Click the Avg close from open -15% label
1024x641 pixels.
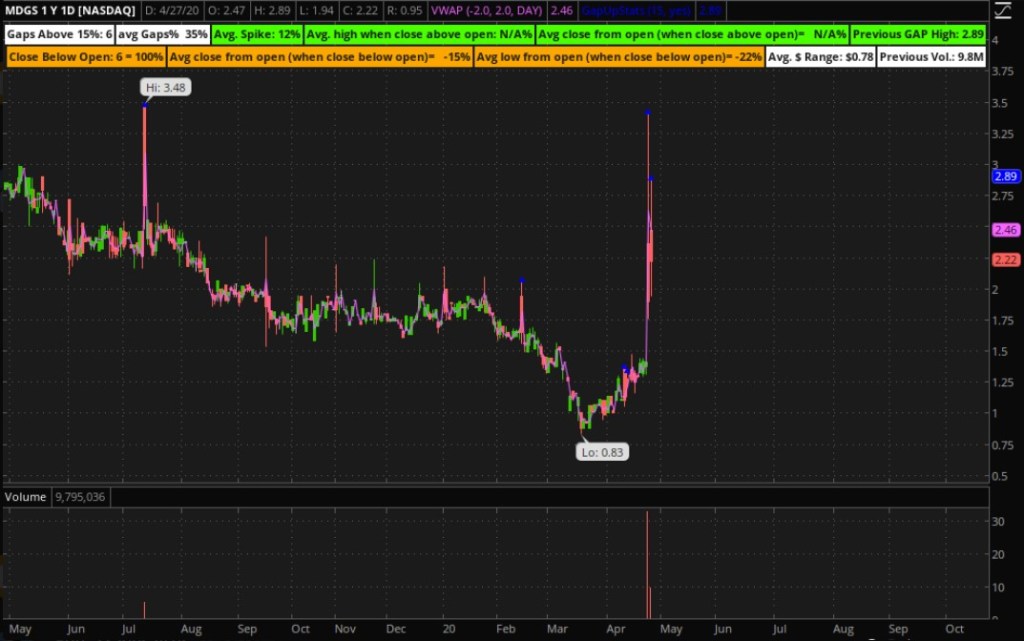point(319,57)
